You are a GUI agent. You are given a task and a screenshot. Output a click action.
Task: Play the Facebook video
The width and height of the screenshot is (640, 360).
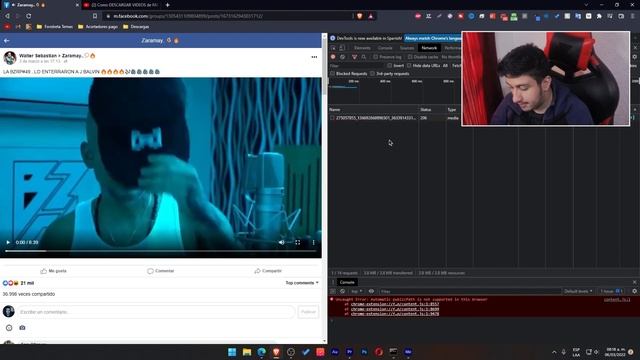pos(8,242)
